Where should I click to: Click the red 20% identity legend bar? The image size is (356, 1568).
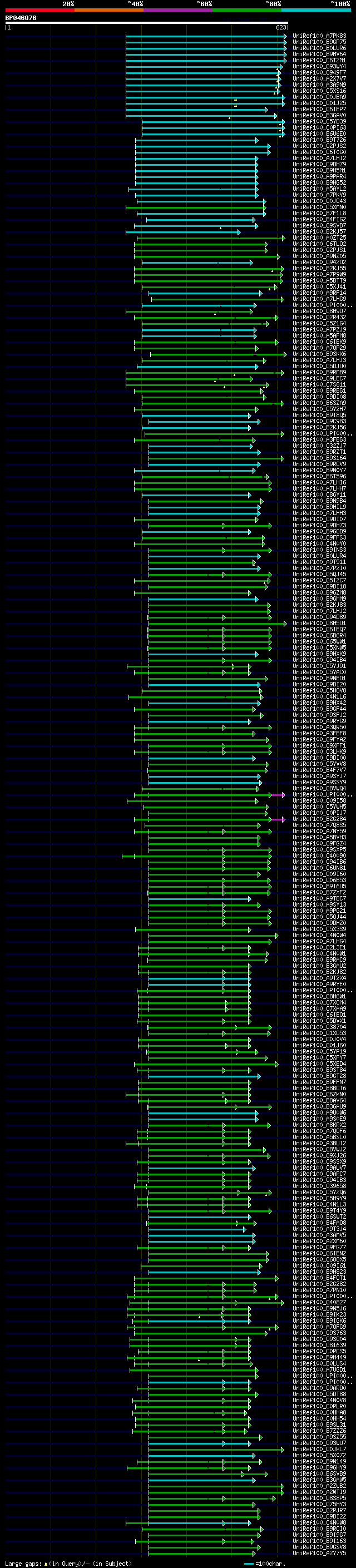point(39,11)
